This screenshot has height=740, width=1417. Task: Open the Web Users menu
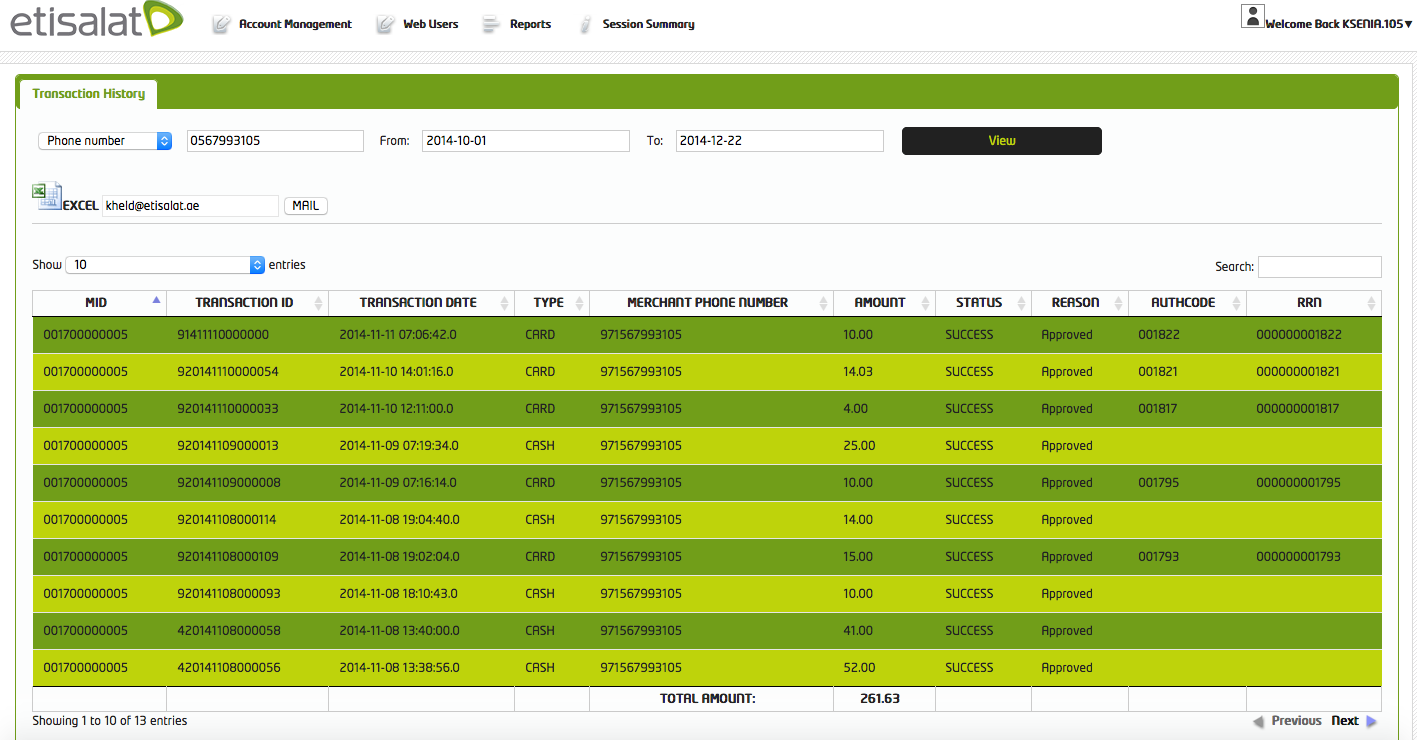[431, 24]
